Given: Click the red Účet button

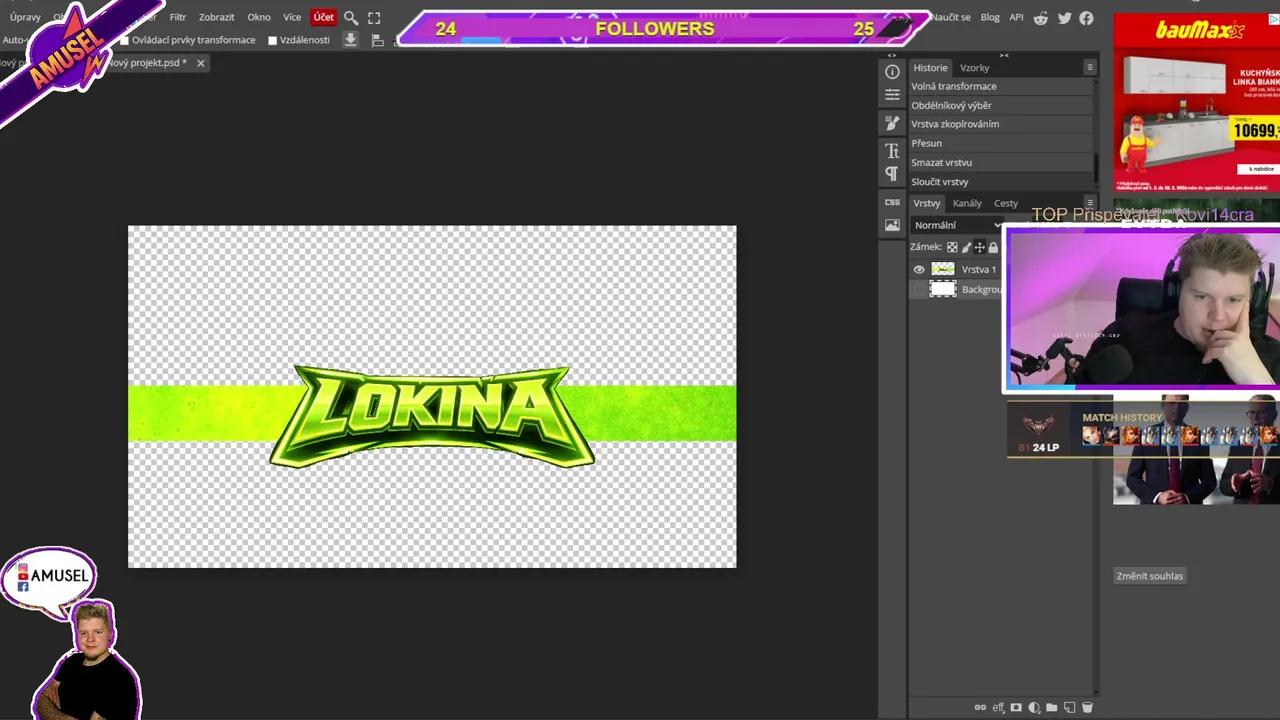Looking at the screenshot, I should (x=324, y=17).
